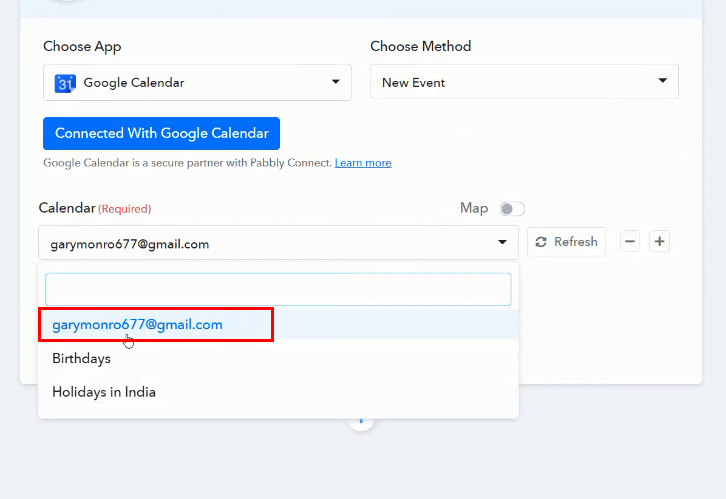Toggle the Map switch for Calendar
This screenshot has width=726, height=499.
(x=512, y=209)
